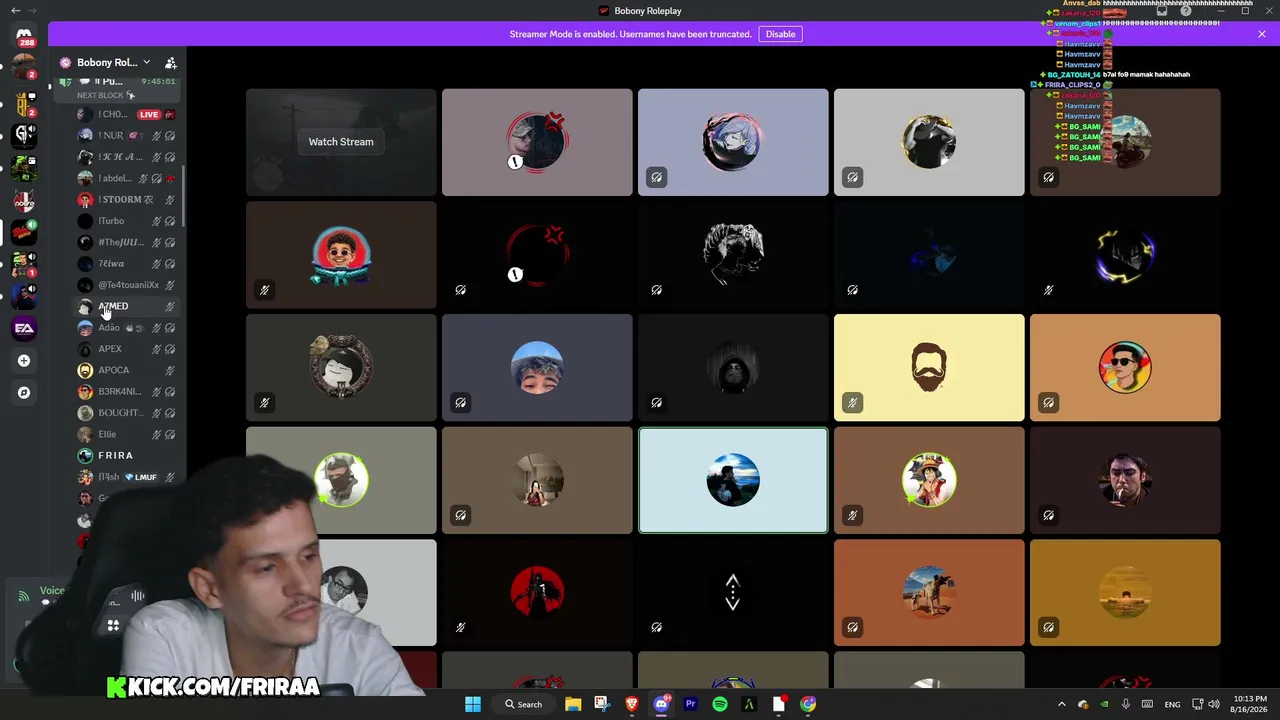Open File Explorer from taskbar
Viewport: 1280px width, 720px height.
tap(573, 704)
